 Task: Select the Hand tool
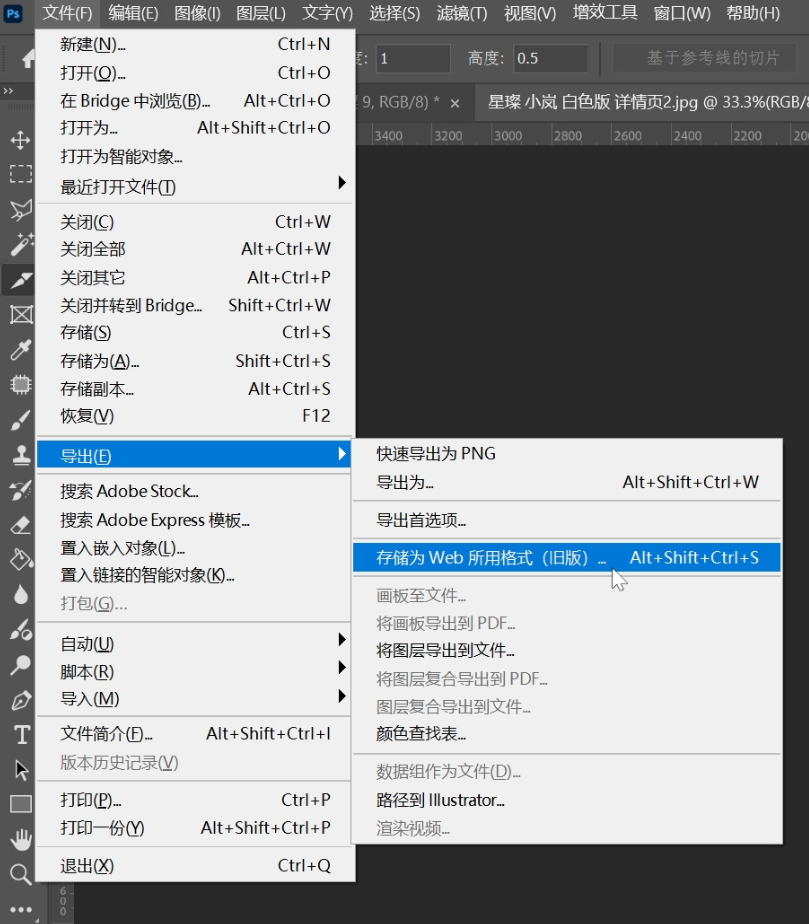click(20, 839)
